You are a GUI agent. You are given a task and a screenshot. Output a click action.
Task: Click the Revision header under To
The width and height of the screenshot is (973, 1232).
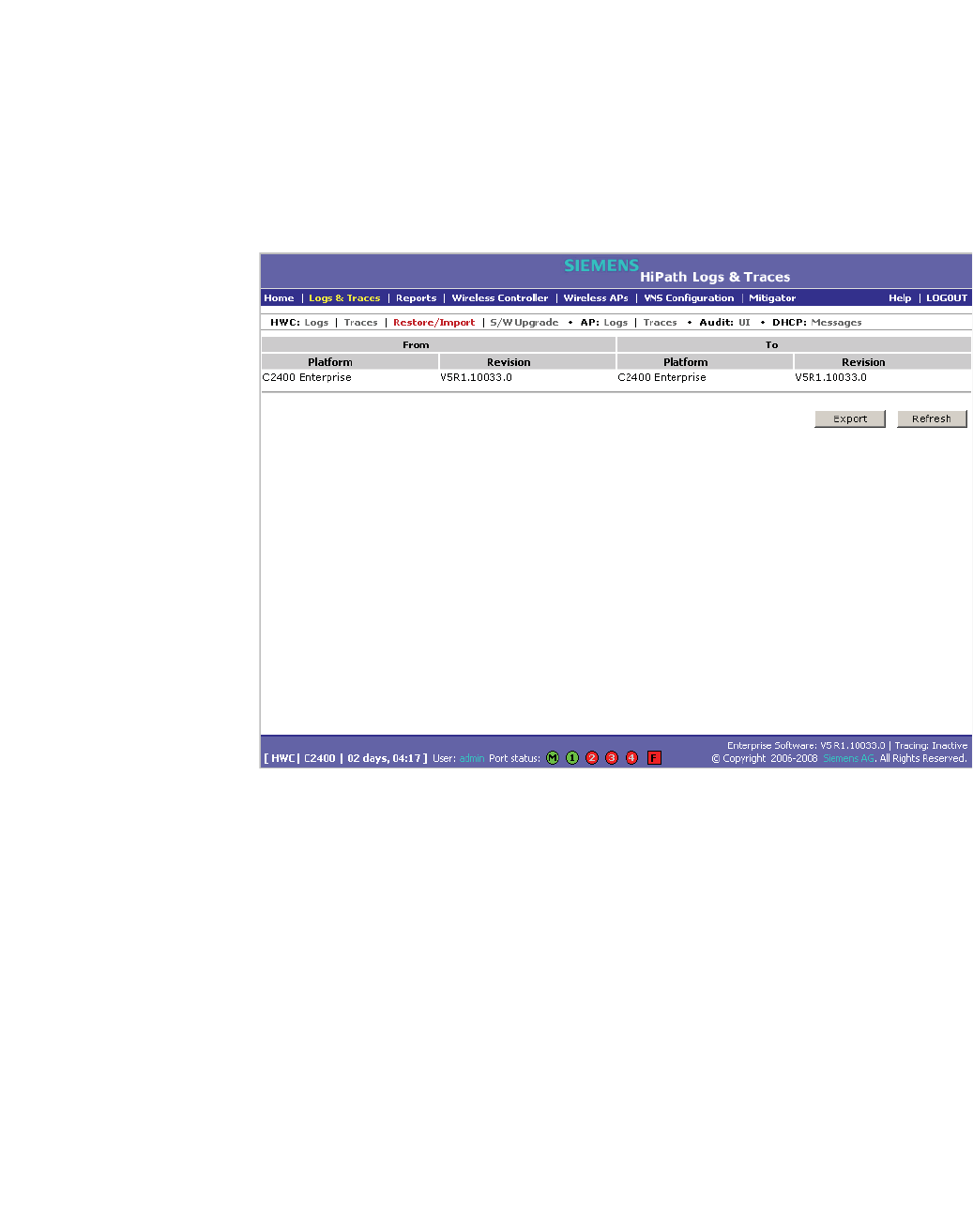883,362
